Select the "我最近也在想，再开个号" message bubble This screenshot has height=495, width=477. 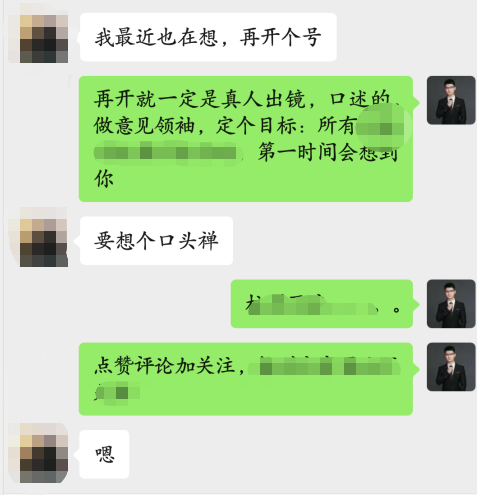coord(208,37)
